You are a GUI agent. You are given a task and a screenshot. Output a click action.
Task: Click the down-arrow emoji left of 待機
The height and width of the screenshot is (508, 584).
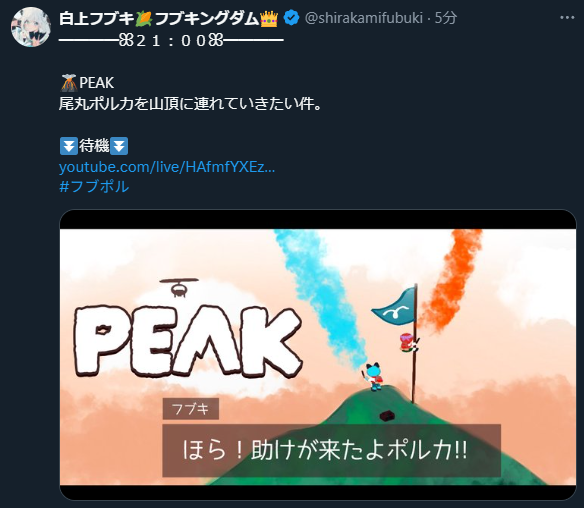pyautogui.click(x=69, y=146)
